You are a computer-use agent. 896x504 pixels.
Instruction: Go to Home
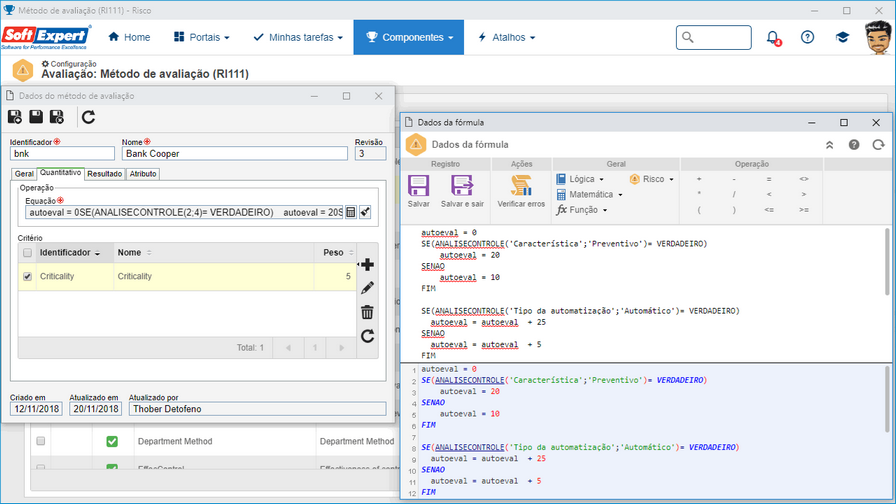tap(129, 37)
